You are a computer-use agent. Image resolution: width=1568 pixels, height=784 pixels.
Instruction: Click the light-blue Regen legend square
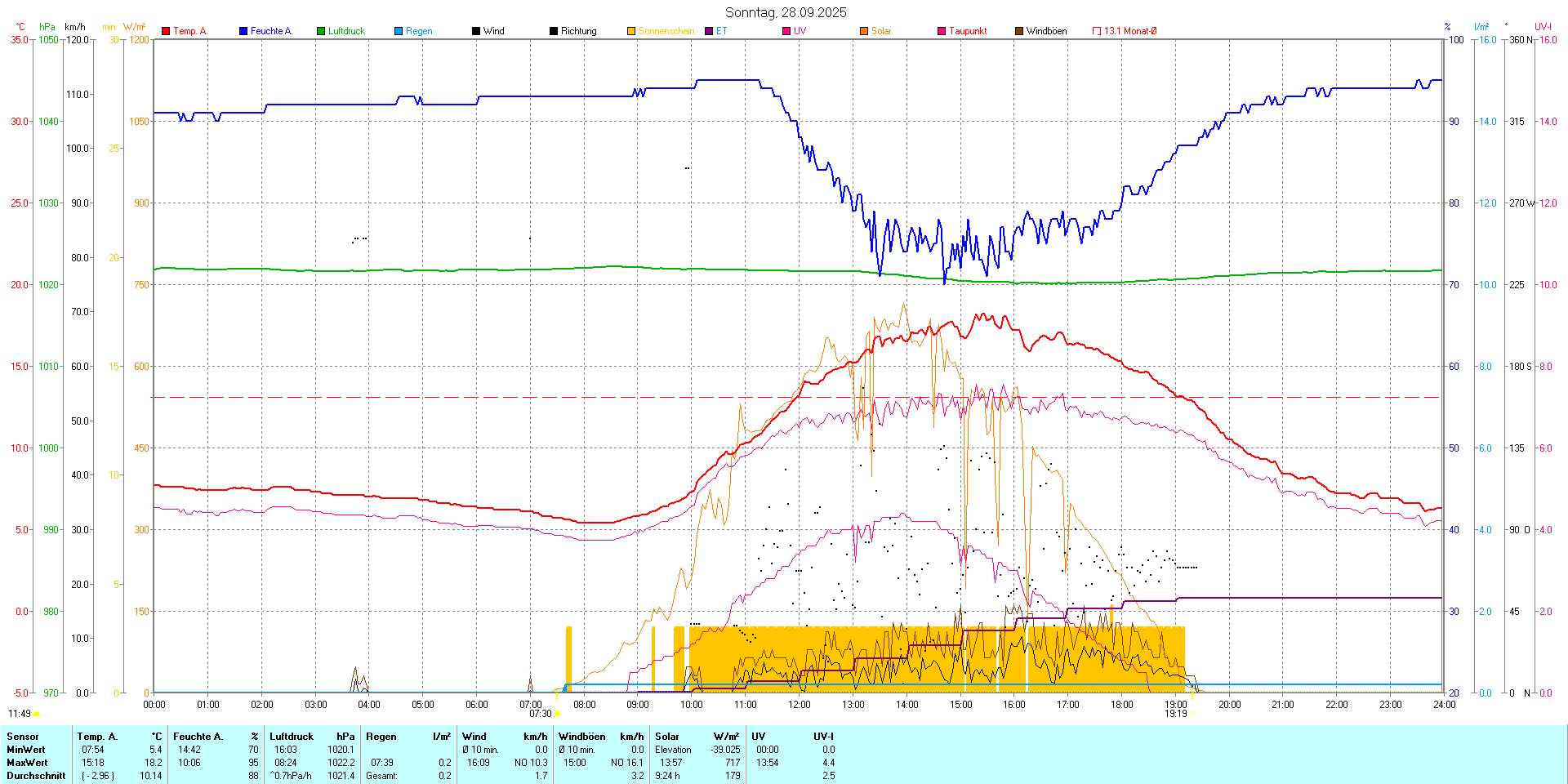coord(399,31)
